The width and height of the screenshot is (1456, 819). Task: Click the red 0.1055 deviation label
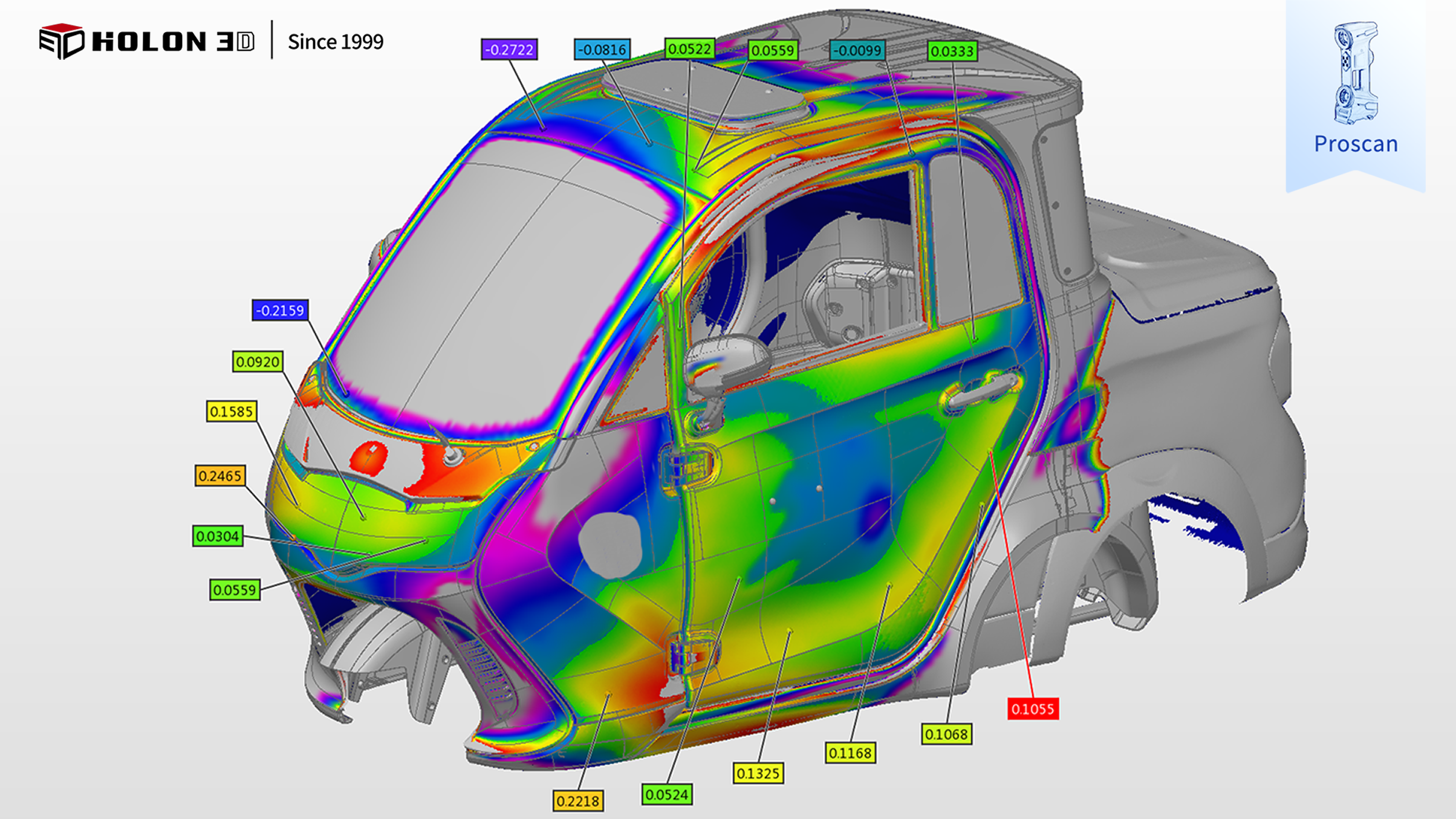click(x=1032, y=709)
